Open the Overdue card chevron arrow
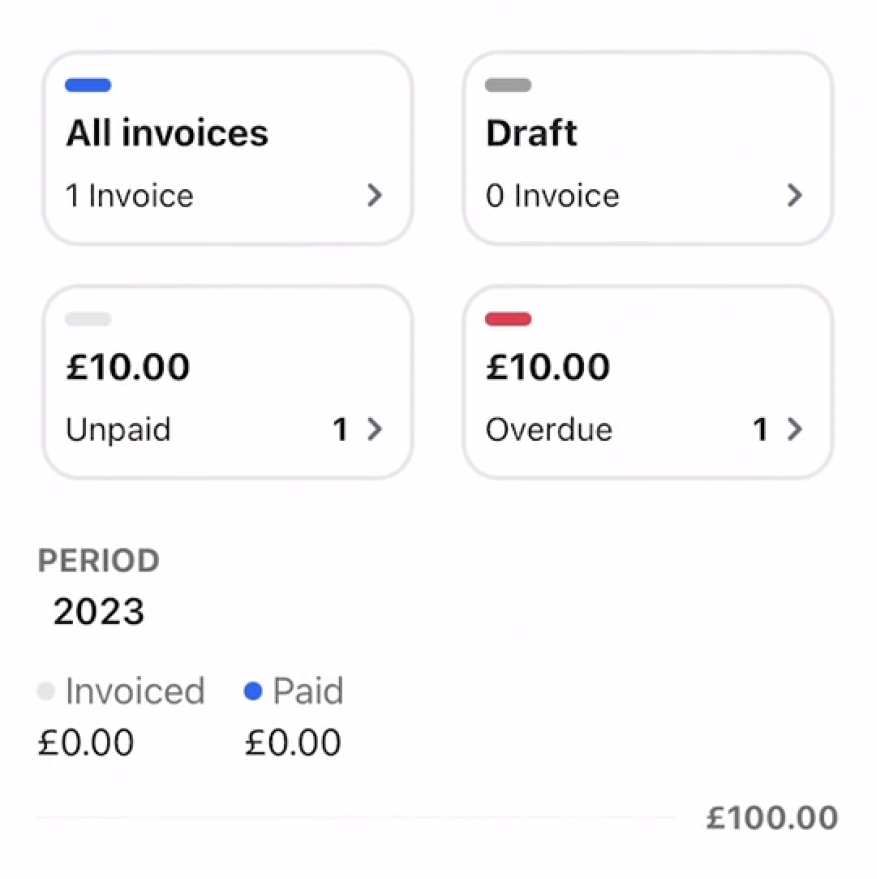Image resolution: width=877 pixels, height=879 pixels. pyautogui.click(x=795, y=430)
